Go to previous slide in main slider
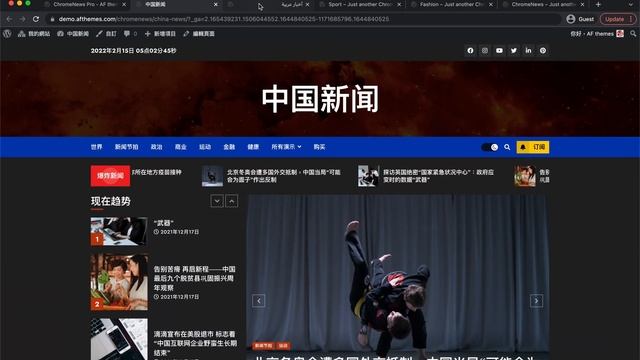The width and height of the screenshot is (640, 360). click(x=259, y=301)
